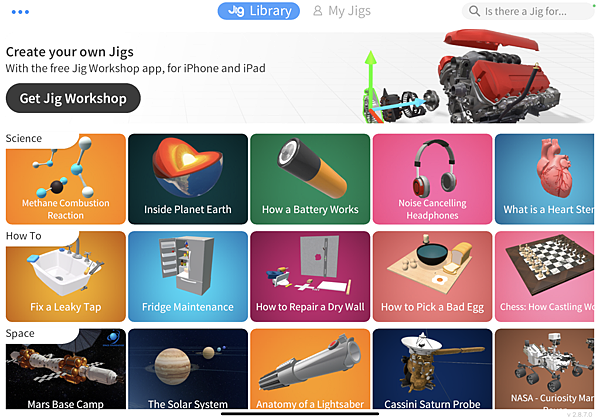Open the How to Pick a Bad Egg jig
This screenshot has height=419, width=600.
point(432,276)
